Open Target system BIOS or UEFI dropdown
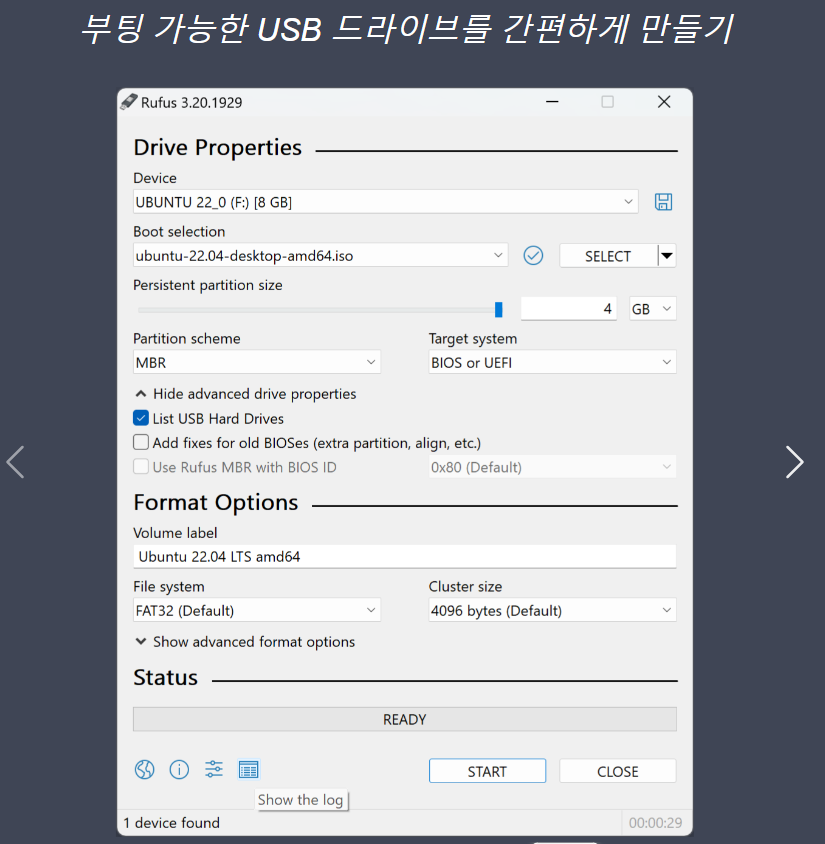Image resolution: width=825 pixels, height=844 pixels. click(552, 362)
